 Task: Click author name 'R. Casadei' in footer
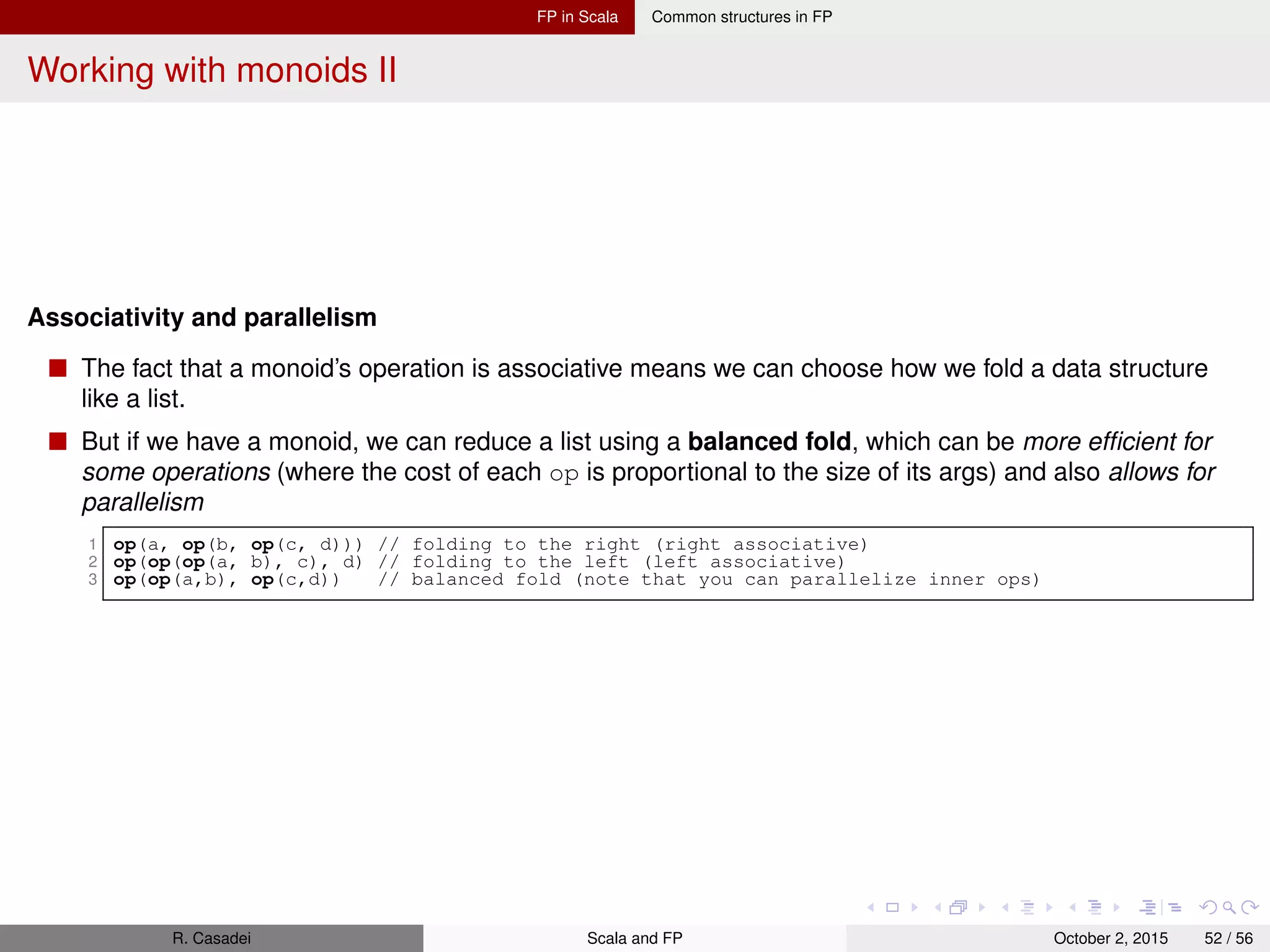click(x=211, y=938)
